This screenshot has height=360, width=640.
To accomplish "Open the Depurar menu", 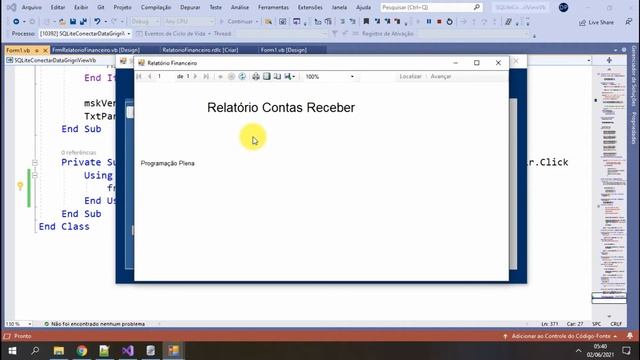I will (190, 7).
